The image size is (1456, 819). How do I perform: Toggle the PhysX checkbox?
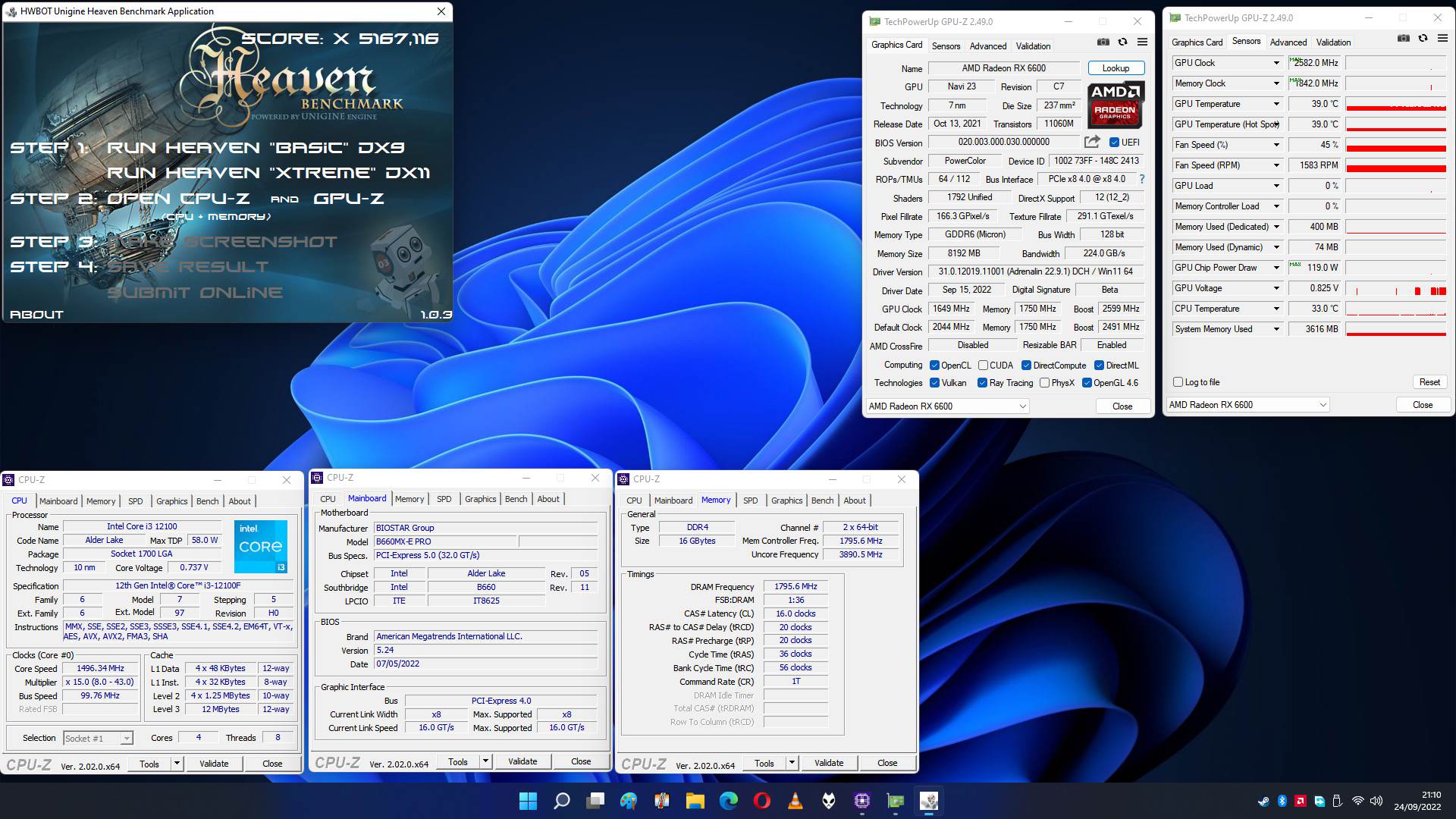tap(1044, 383)
